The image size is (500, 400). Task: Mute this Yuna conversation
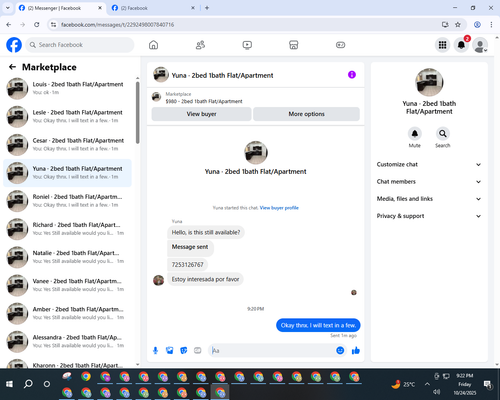tap(415, 134)
